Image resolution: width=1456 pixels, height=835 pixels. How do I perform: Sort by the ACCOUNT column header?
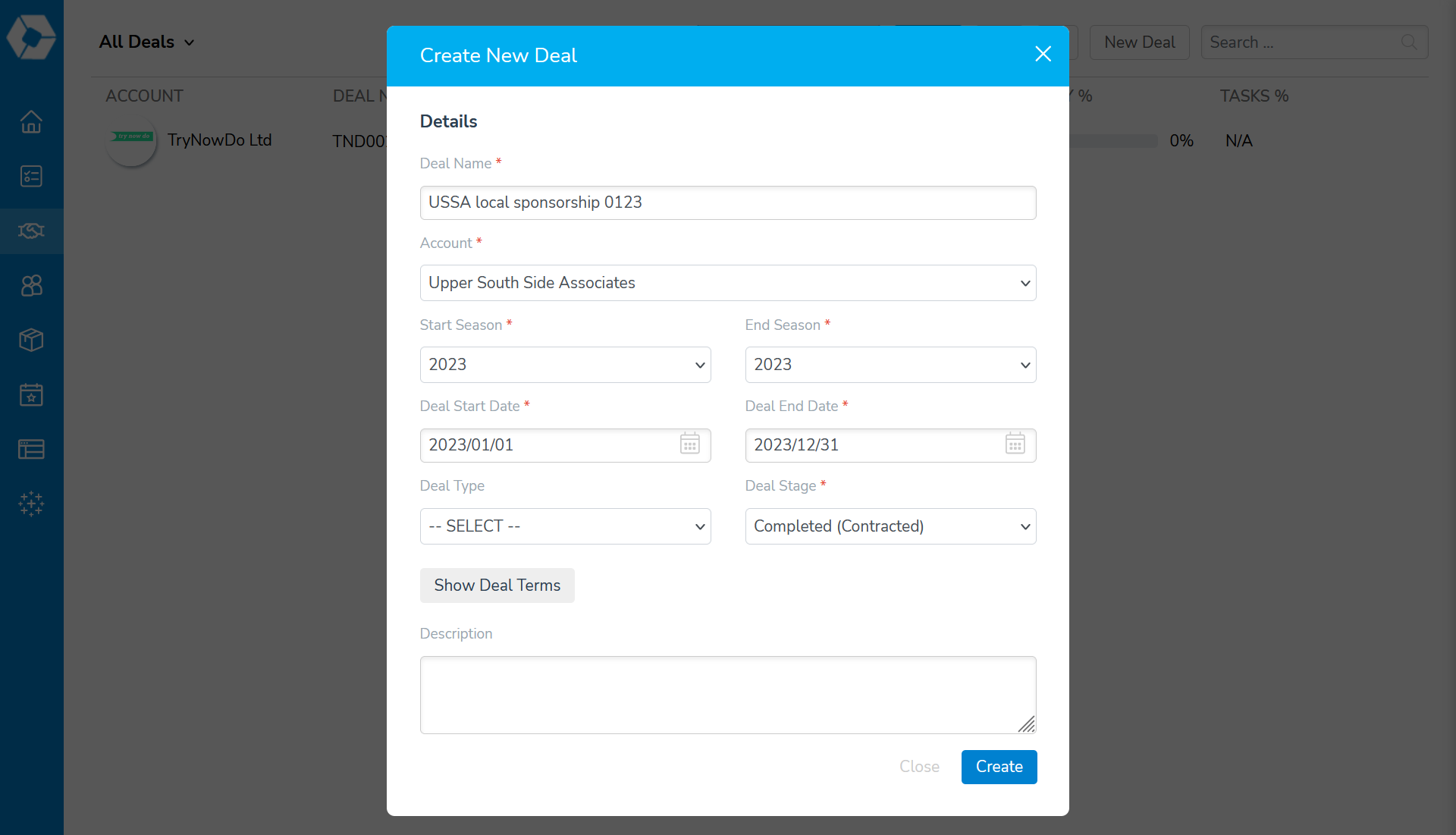144,96
